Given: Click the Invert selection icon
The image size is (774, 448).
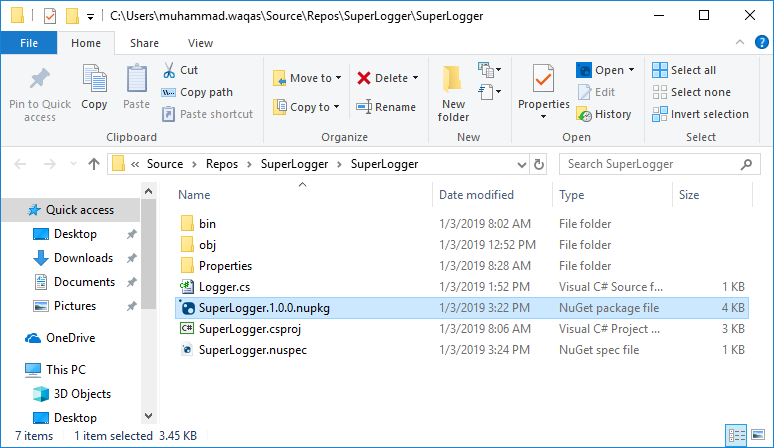Looking at the screenshot, I should [659, 114].
